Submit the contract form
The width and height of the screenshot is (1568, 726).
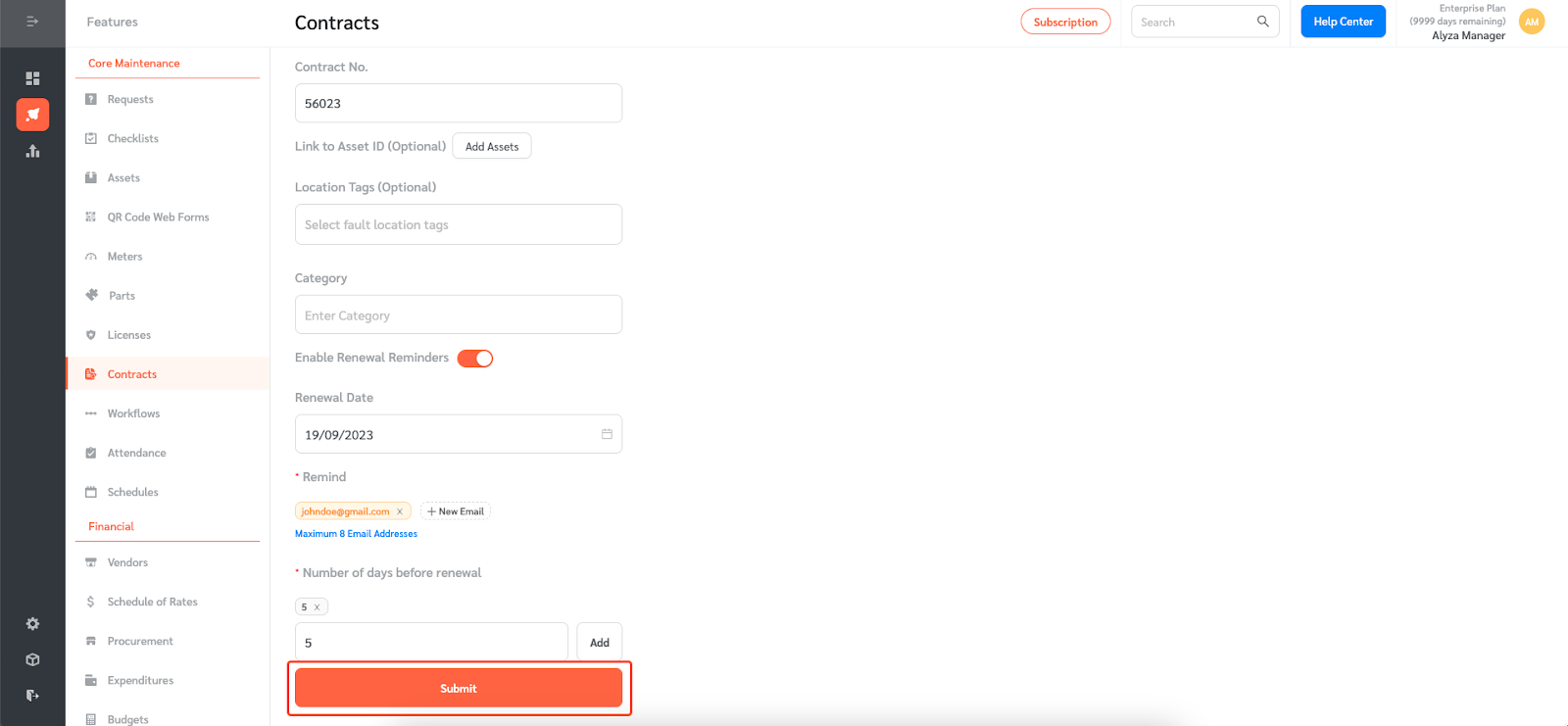459,688
